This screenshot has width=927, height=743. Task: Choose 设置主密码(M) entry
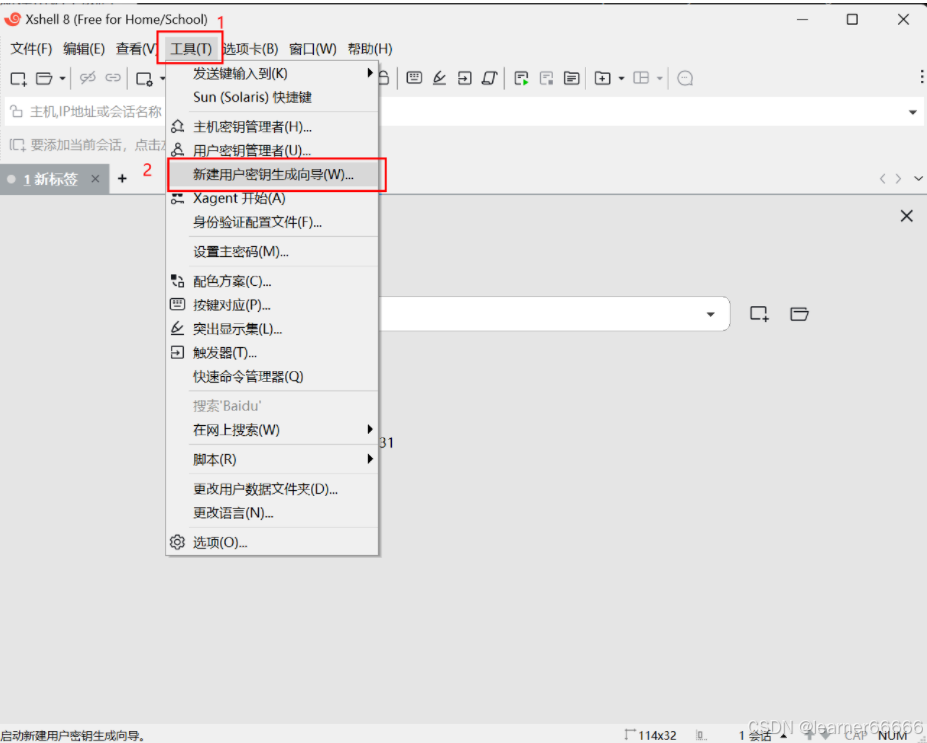click(x=272, y=252)
